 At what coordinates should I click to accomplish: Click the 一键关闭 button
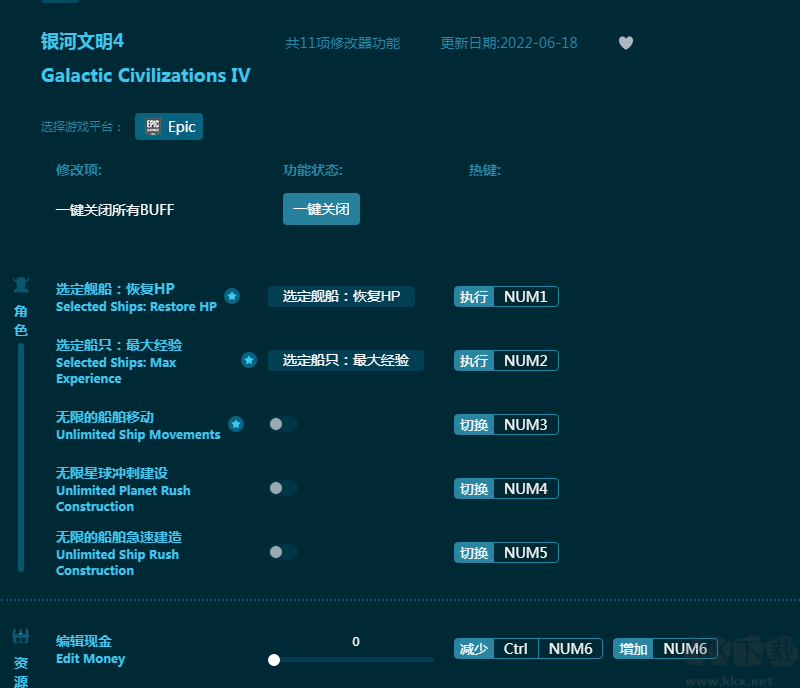point(321,209)
